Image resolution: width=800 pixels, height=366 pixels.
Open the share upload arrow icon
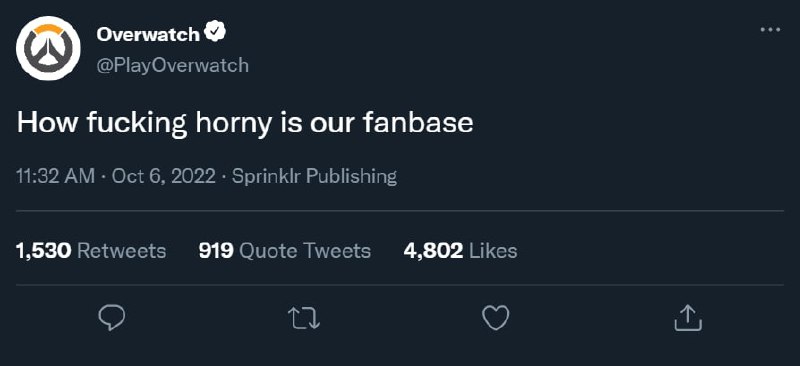tap(688, 318)
